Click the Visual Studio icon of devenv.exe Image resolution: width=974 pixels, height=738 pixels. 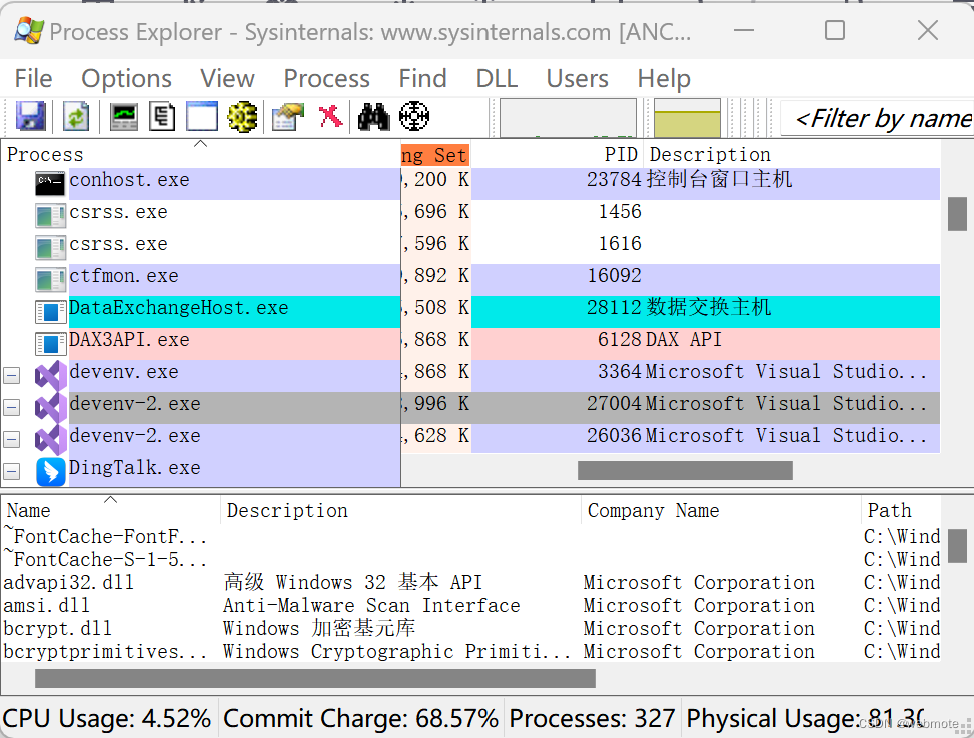pos(50,376)
